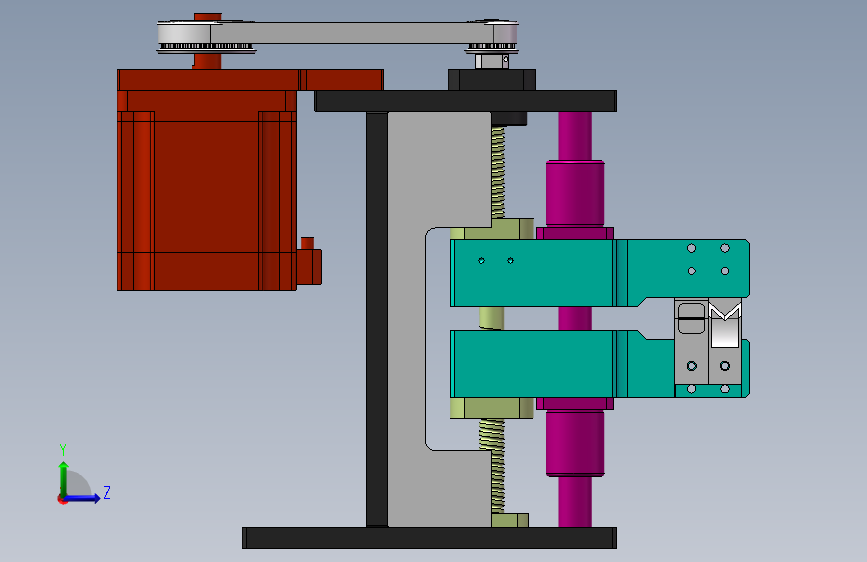867x562 pixels.
Task: Click the blue Z axis arrow of the triad
Action: pyautogui.click(x=83, y=498)
